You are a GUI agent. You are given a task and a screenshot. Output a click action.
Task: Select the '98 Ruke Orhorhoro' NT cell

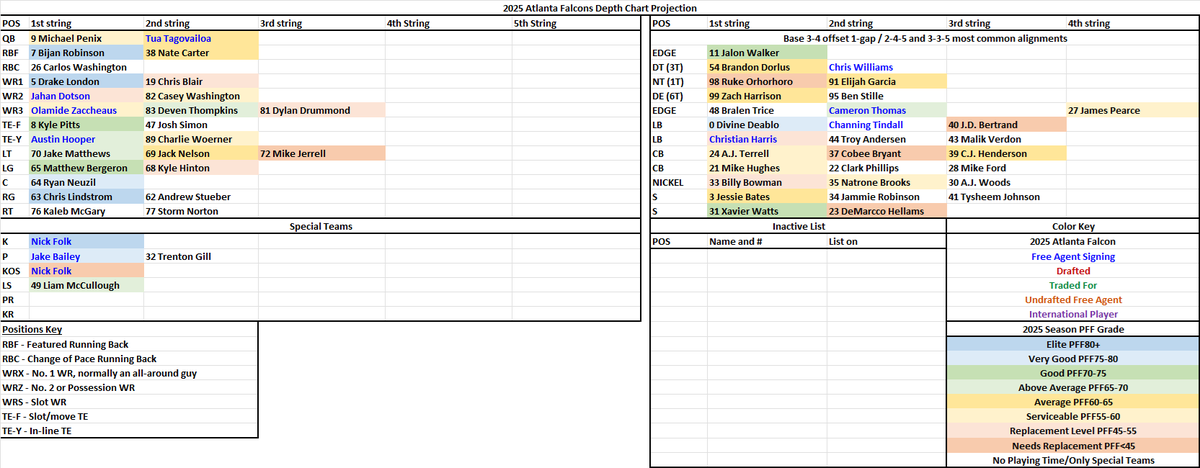tap(766, 81)
